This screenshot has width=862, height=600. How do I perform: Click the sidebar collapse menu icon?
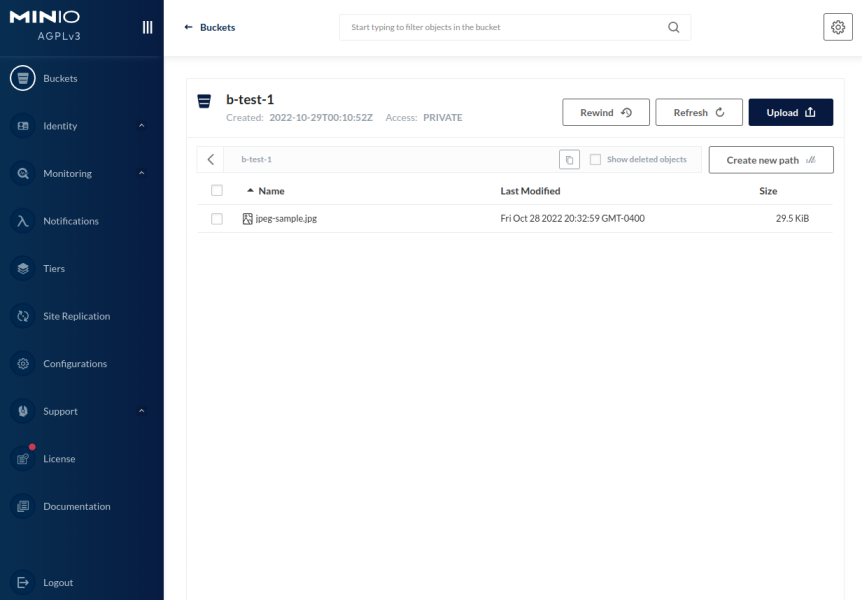tap(148, 27)
